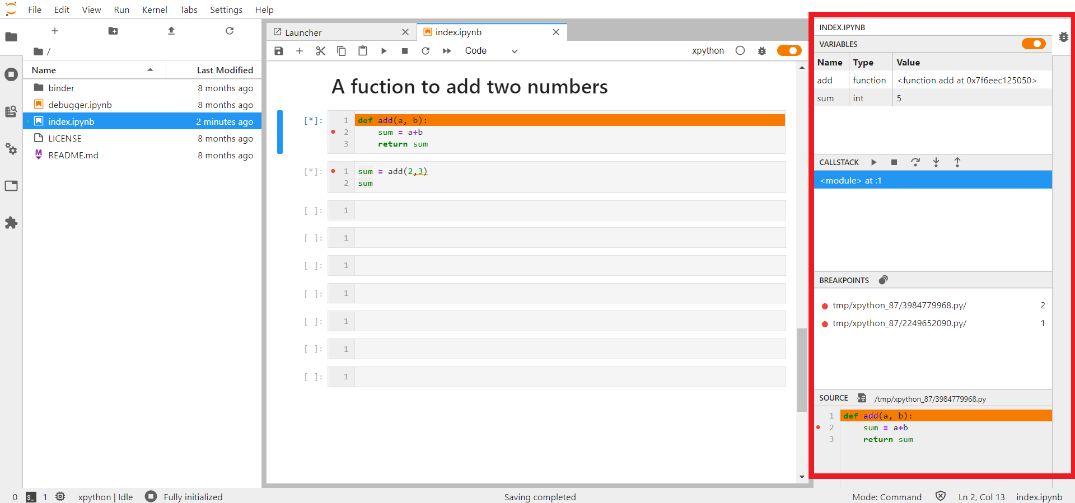1075x503 pixels.
Task: Toggle the debugger switch in notebook toolbar
Action: [x=789, y=51]
